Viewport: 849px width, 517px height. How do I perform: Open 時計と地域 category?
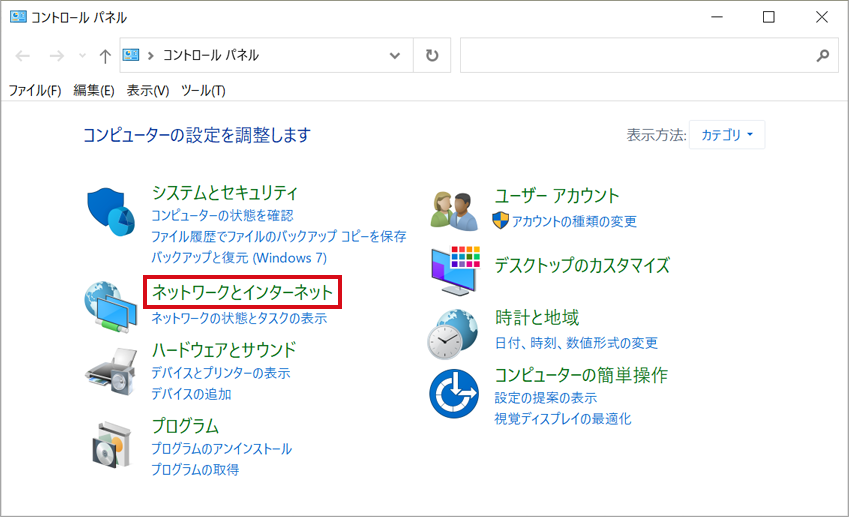click(537, 318)
